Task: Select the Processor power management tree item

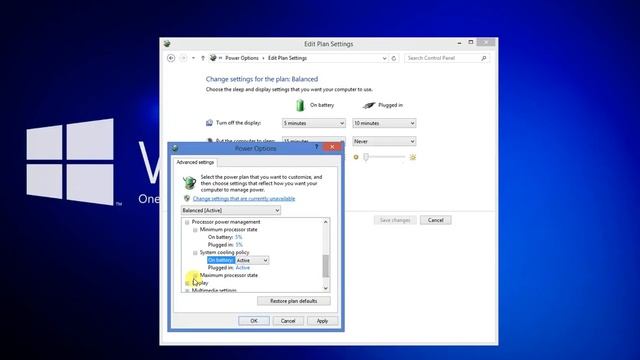Action: 226,222
